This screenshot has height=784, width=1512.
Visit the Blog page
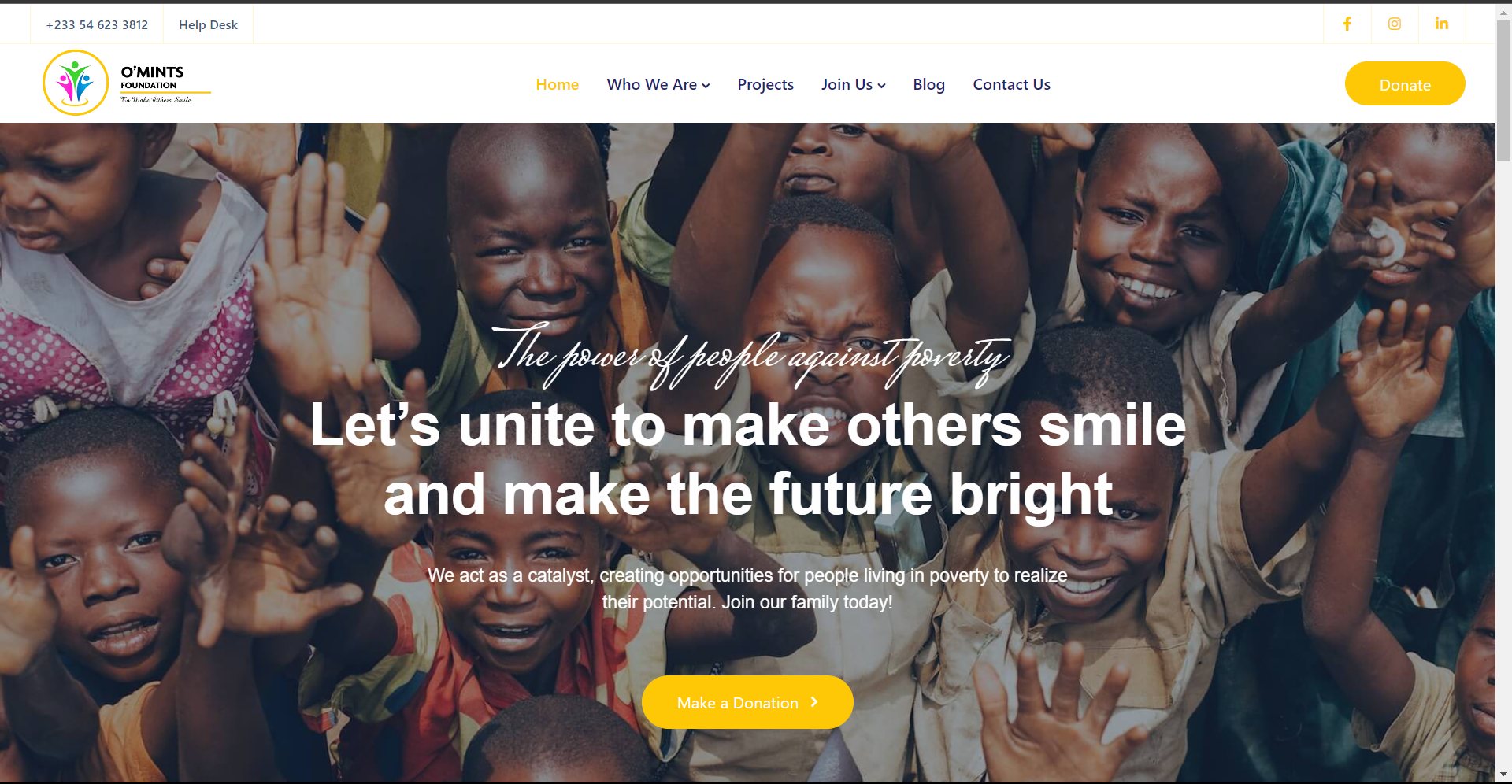point(928,84)
